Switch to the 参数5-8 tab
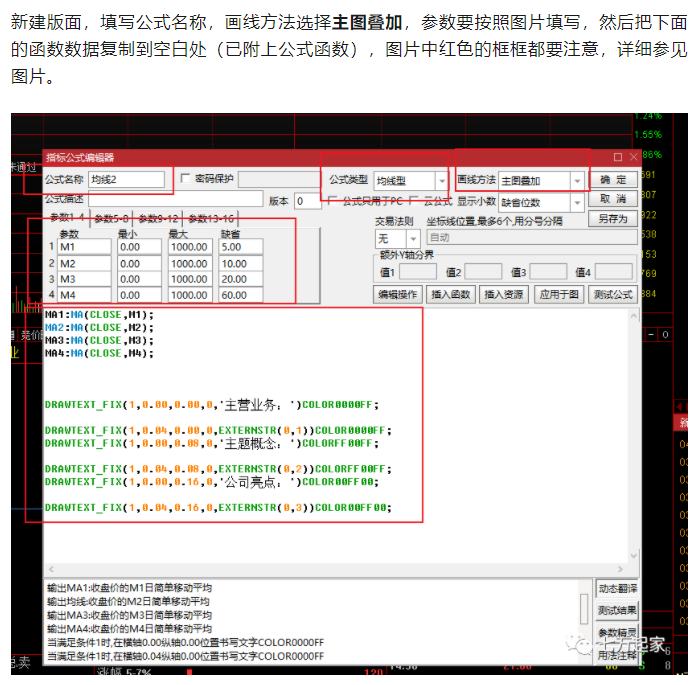This screenshot has width=699, height=685. [111, 219]
